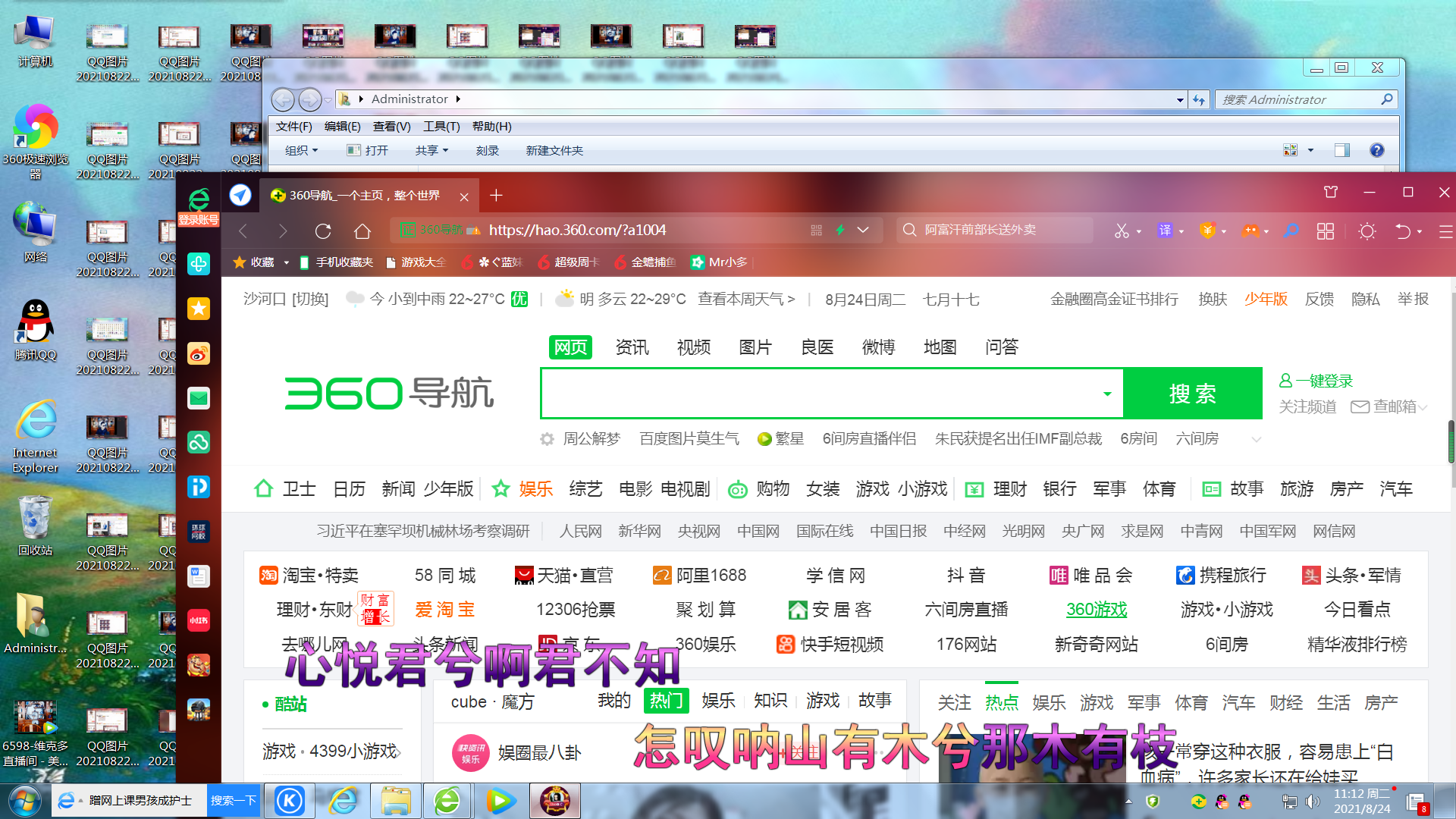Screen dimensions: 1456x819
Task: Open 人民网 news link
Action: pos(580,532)
